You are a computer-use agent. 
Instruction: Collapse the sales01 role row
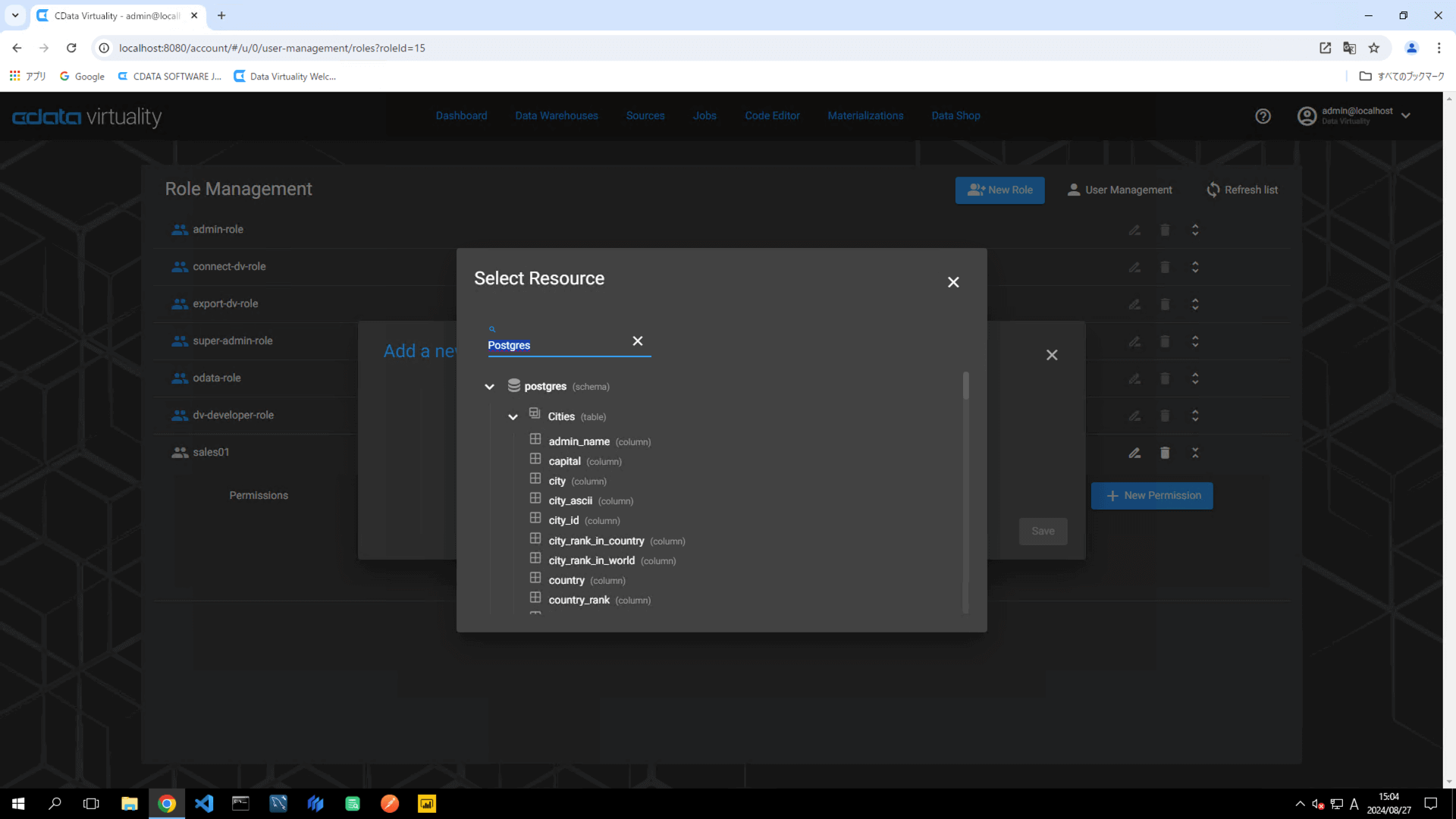(1195, 453)
